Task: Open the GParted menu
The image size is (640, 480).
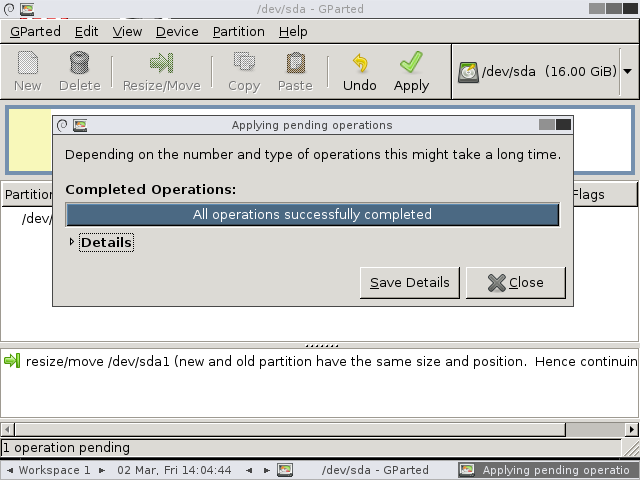Action: [x=35, y=31]
